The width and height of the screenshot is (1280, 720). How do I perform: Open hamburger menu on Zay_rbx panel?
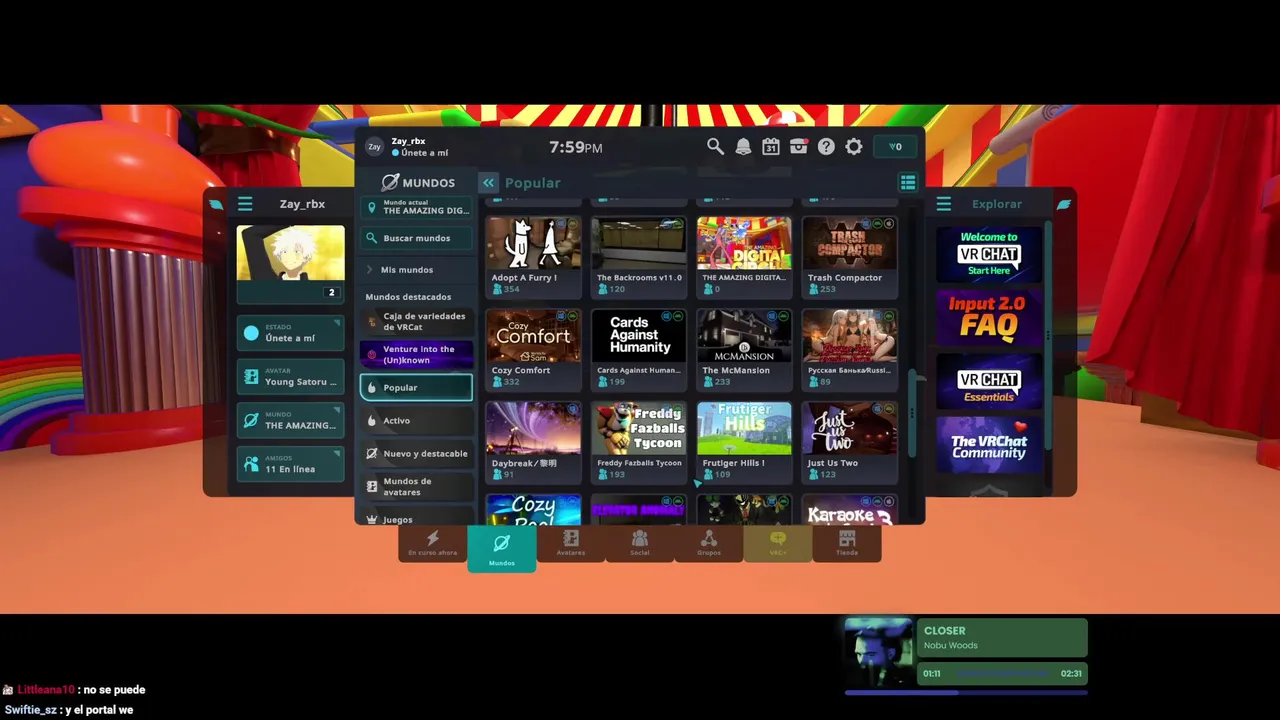pos(245,204)
